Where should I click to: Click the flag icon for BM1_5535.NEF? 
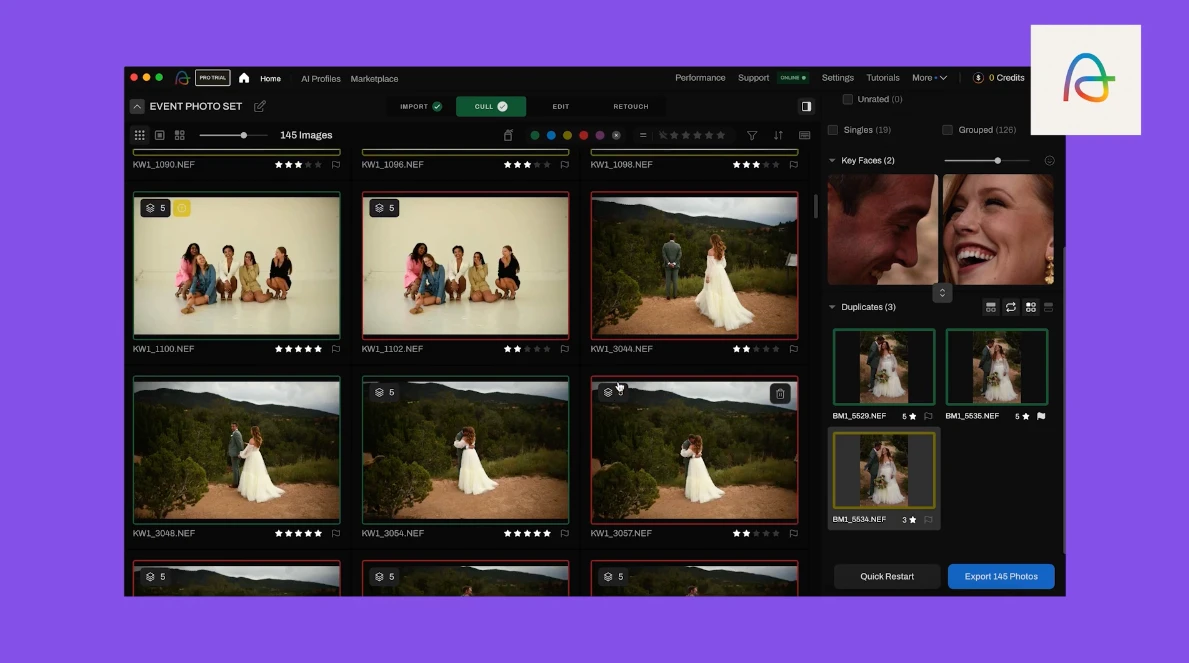click(1041, 416)
